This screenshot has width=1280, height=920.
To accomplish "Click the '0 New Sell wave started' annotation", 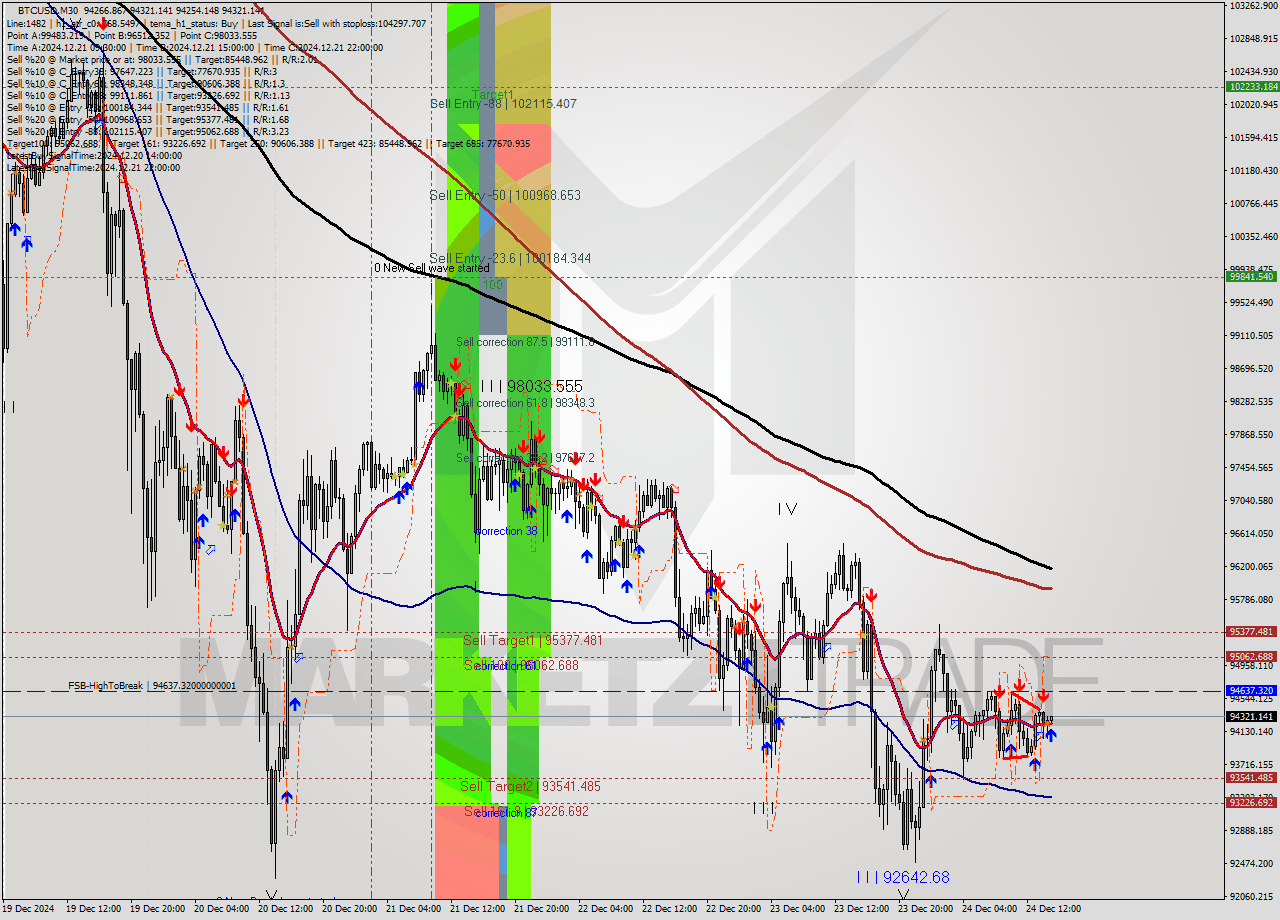I will click(x=432, y=268).
